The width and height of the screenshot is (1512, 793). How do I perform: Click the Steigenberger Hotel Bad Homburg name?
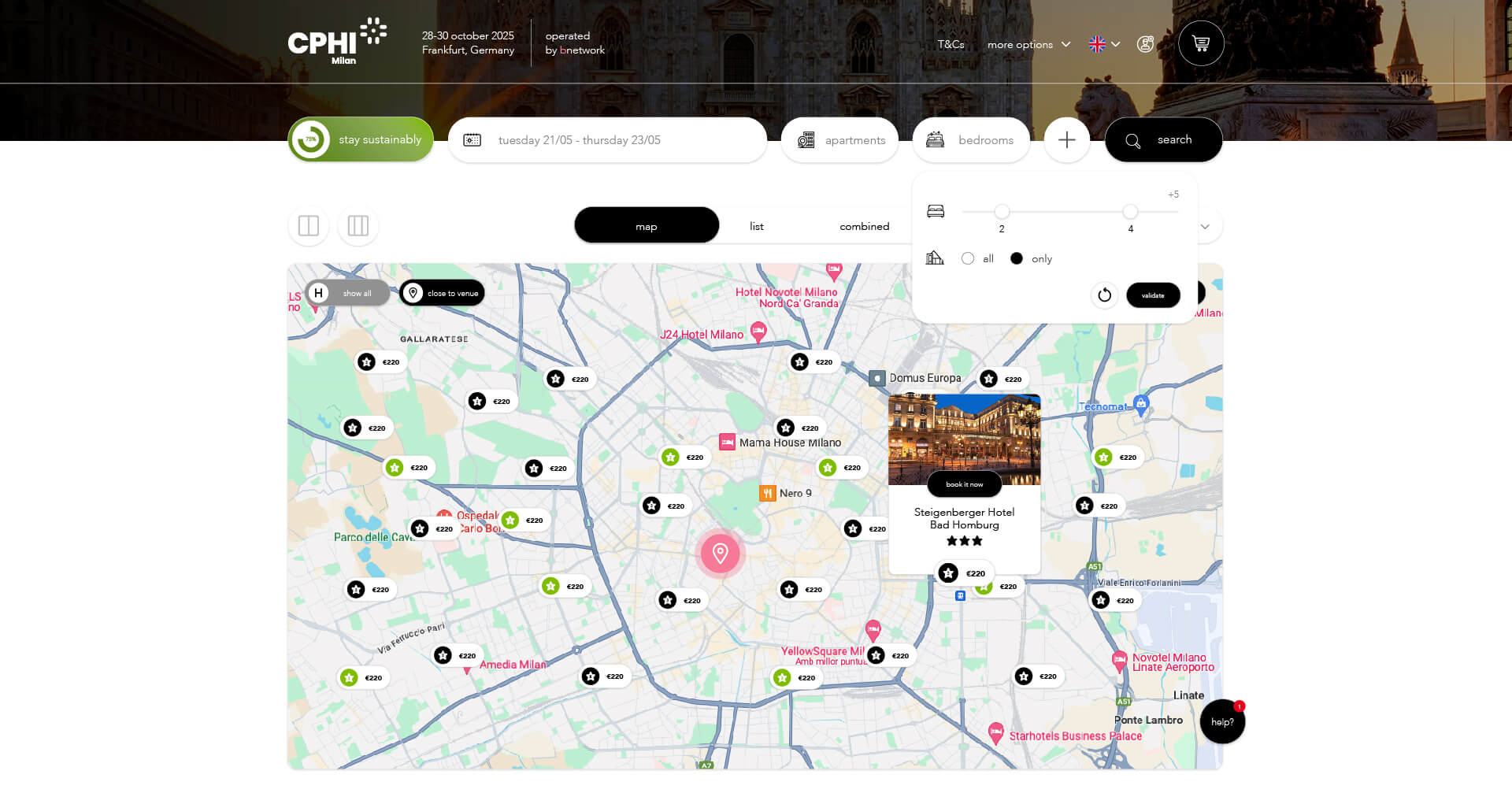[965, 518]
